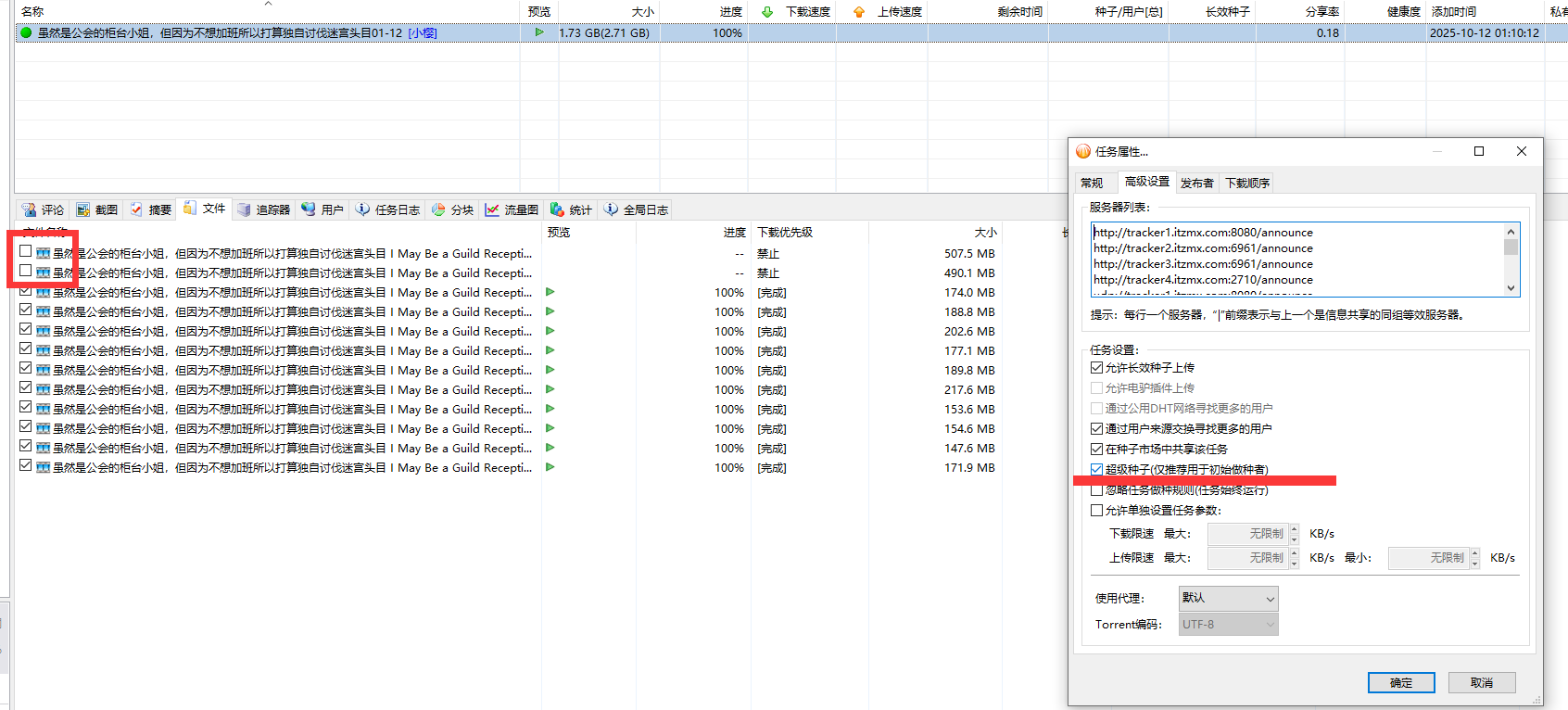This screenshot has width=1568, height=710.
Task: Click the upload speed orange arrow header icon
Action: [859, 12]
